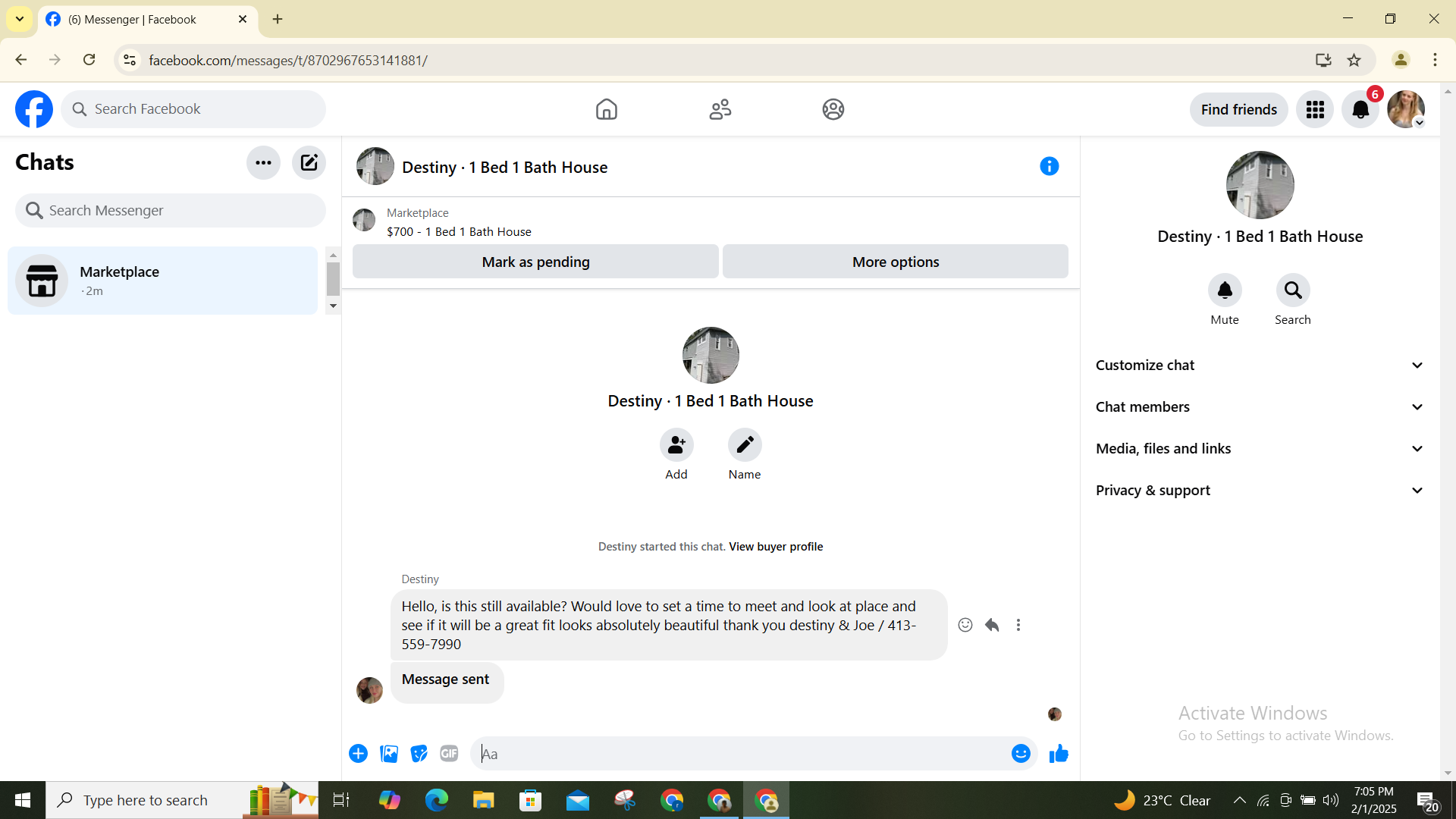Click the chat list scrollbar
1456x819 pixels.
coord(333,279)
